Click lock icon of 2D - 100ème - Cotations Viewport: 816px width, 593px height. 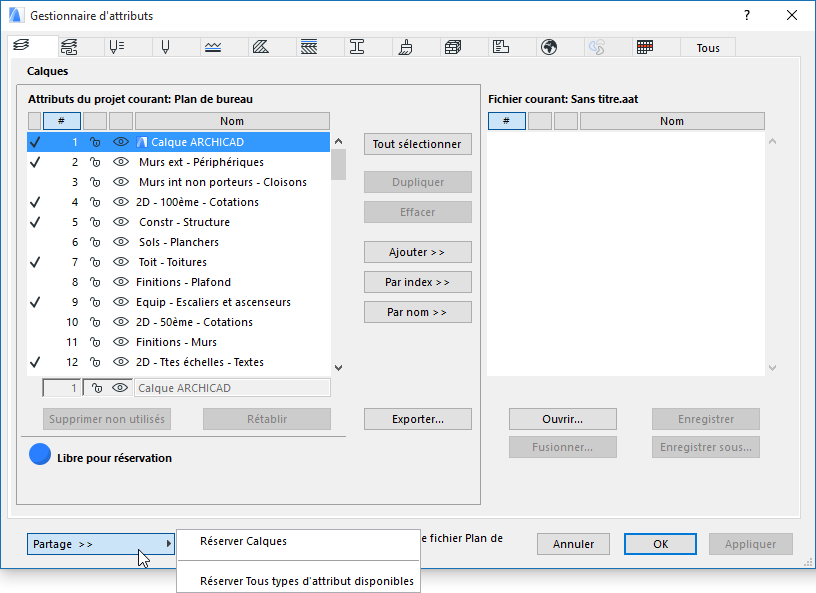[95, 202]
